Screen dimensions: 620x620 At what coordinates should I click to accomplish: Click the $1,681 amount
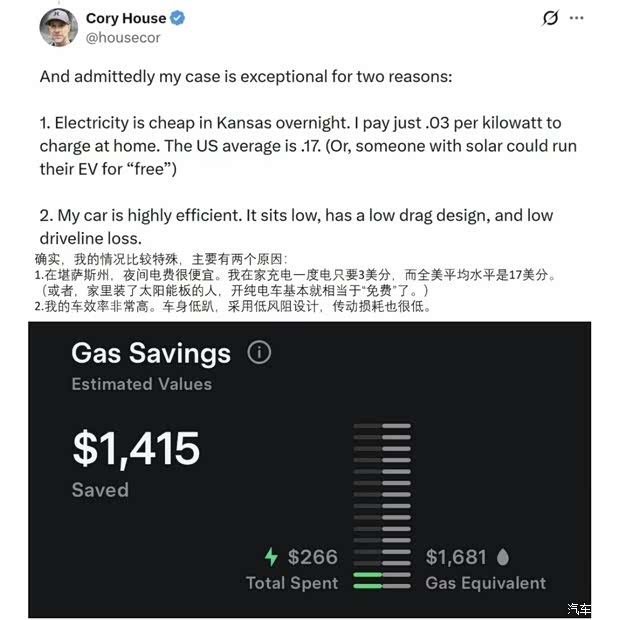point(456,557)
